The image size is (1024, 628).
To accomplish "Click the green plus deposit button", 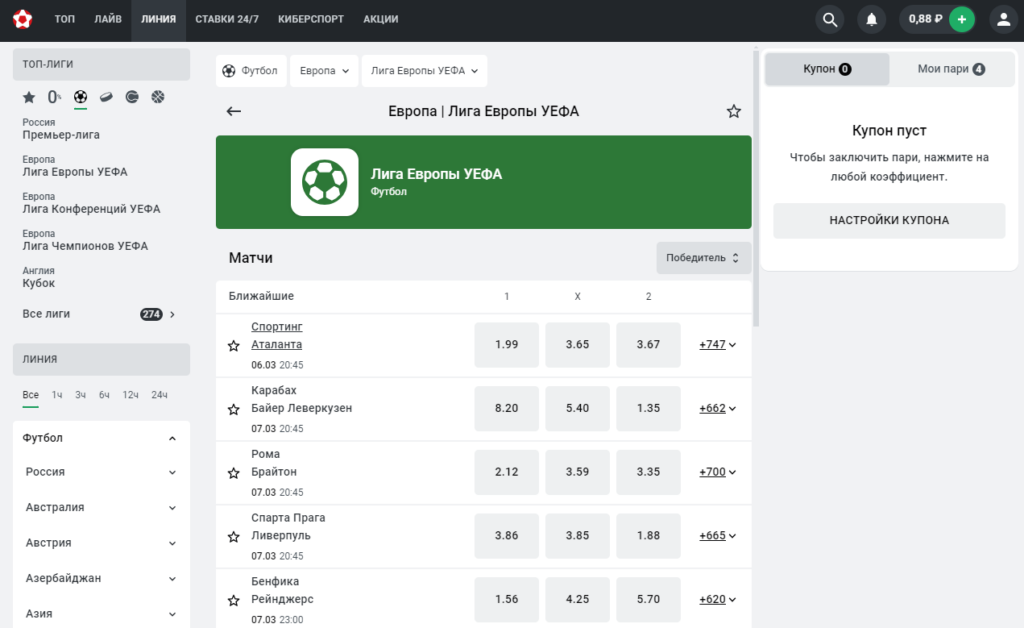I will [x=961, y=20].
